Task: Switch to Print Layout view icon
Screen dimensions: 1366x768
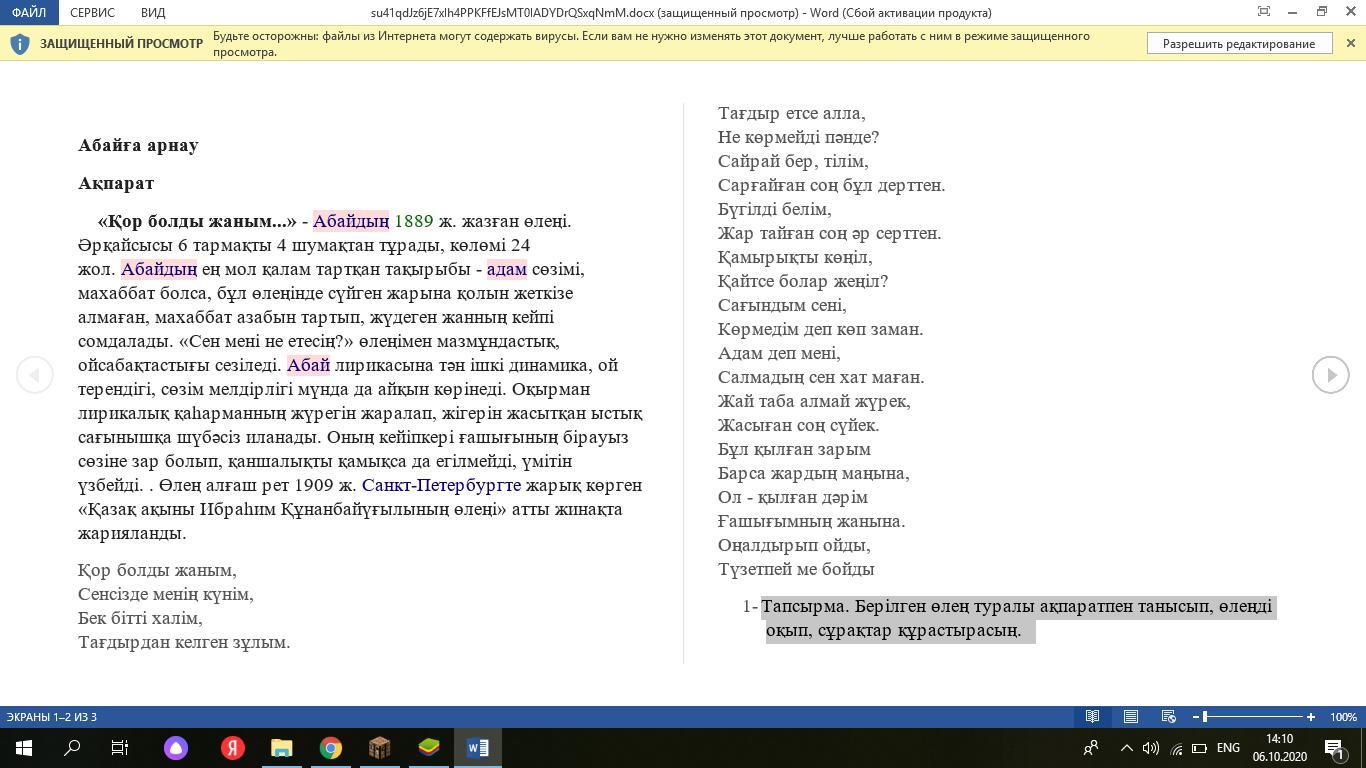Action: [1131, 716]
